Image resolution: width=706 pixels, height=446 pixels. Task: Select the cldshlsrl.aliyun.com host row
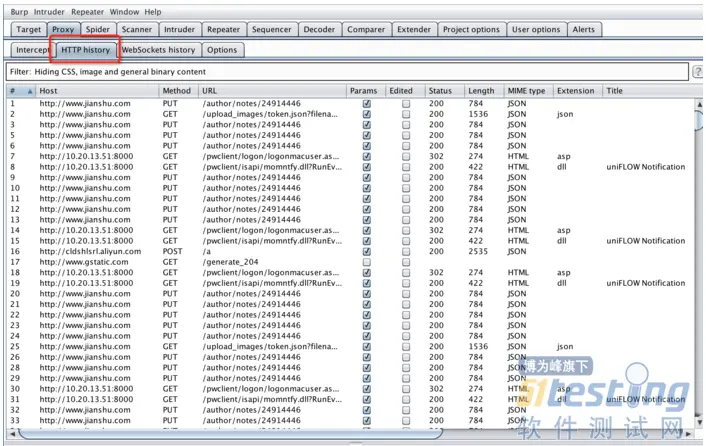click(x=90, y=251)
